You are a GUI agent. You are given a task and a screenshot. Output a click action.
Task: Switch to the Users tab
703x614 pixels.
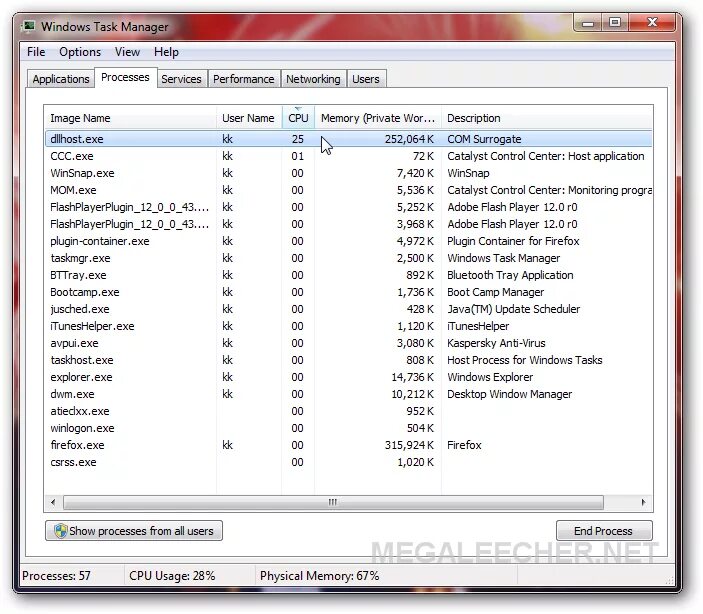365,79
